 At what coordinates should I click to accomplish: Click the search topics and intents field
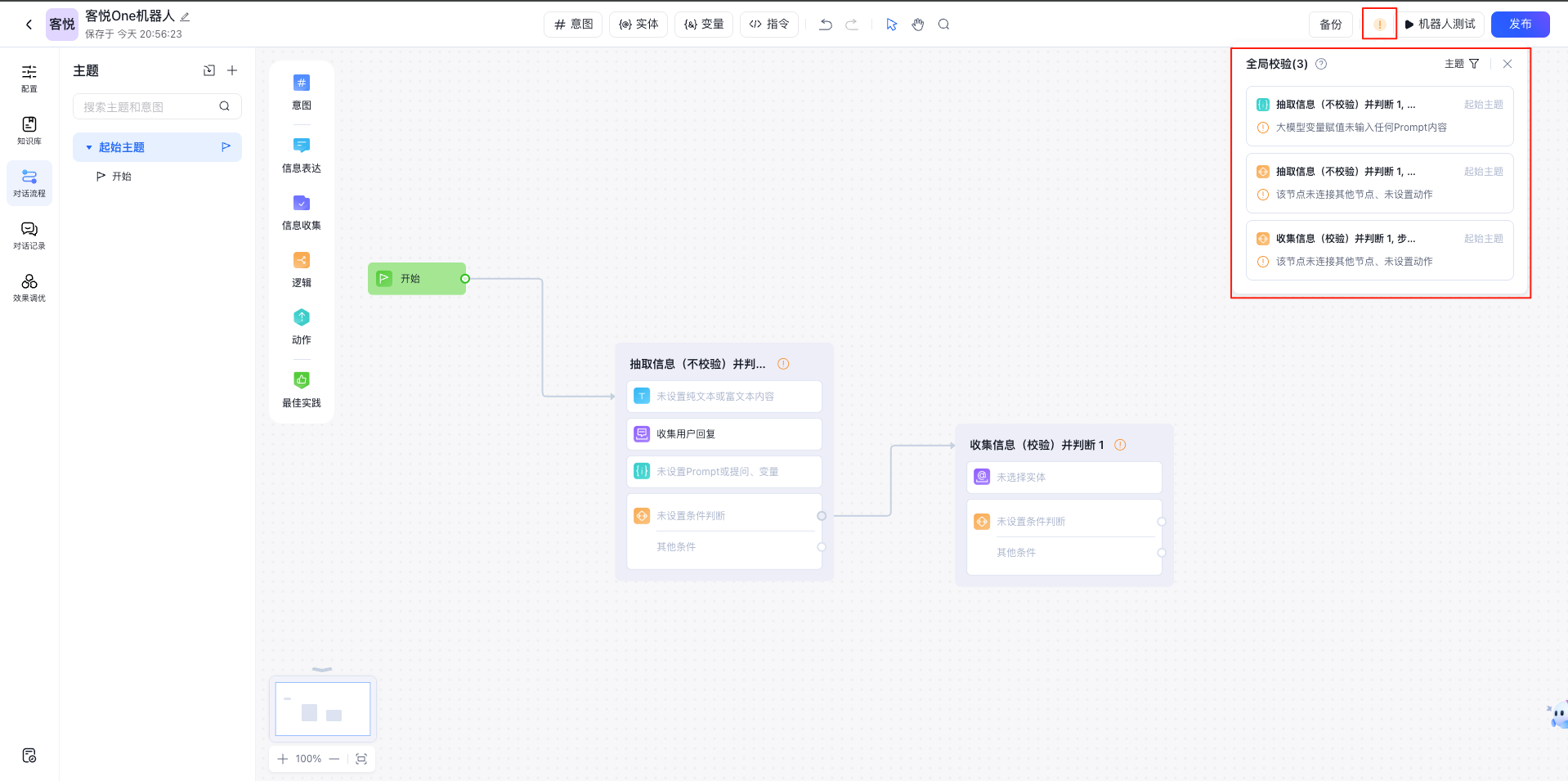click(147, 106)
